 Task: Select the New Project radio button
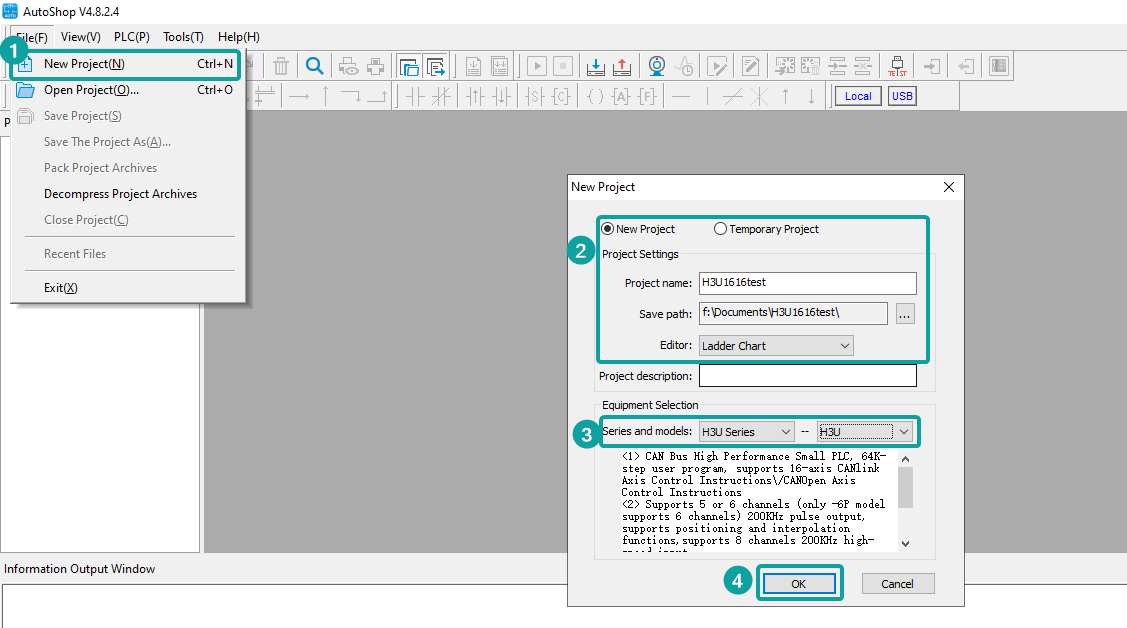pyautogui.click(x=607, y=228)
